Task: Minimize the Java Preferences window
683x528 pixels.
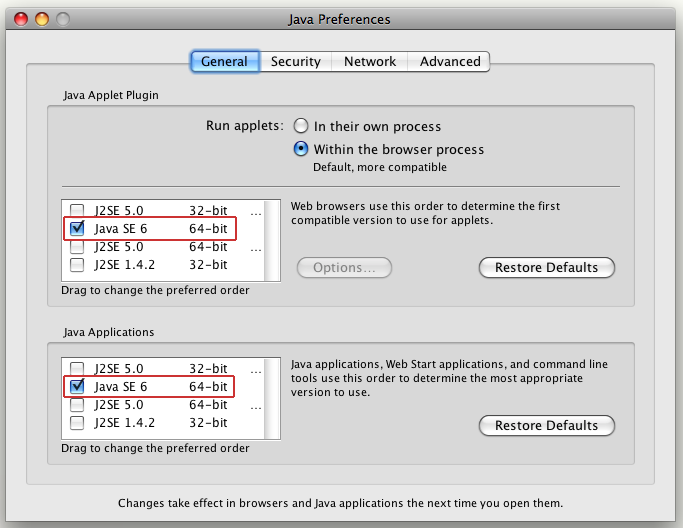Action: (42, 19)
